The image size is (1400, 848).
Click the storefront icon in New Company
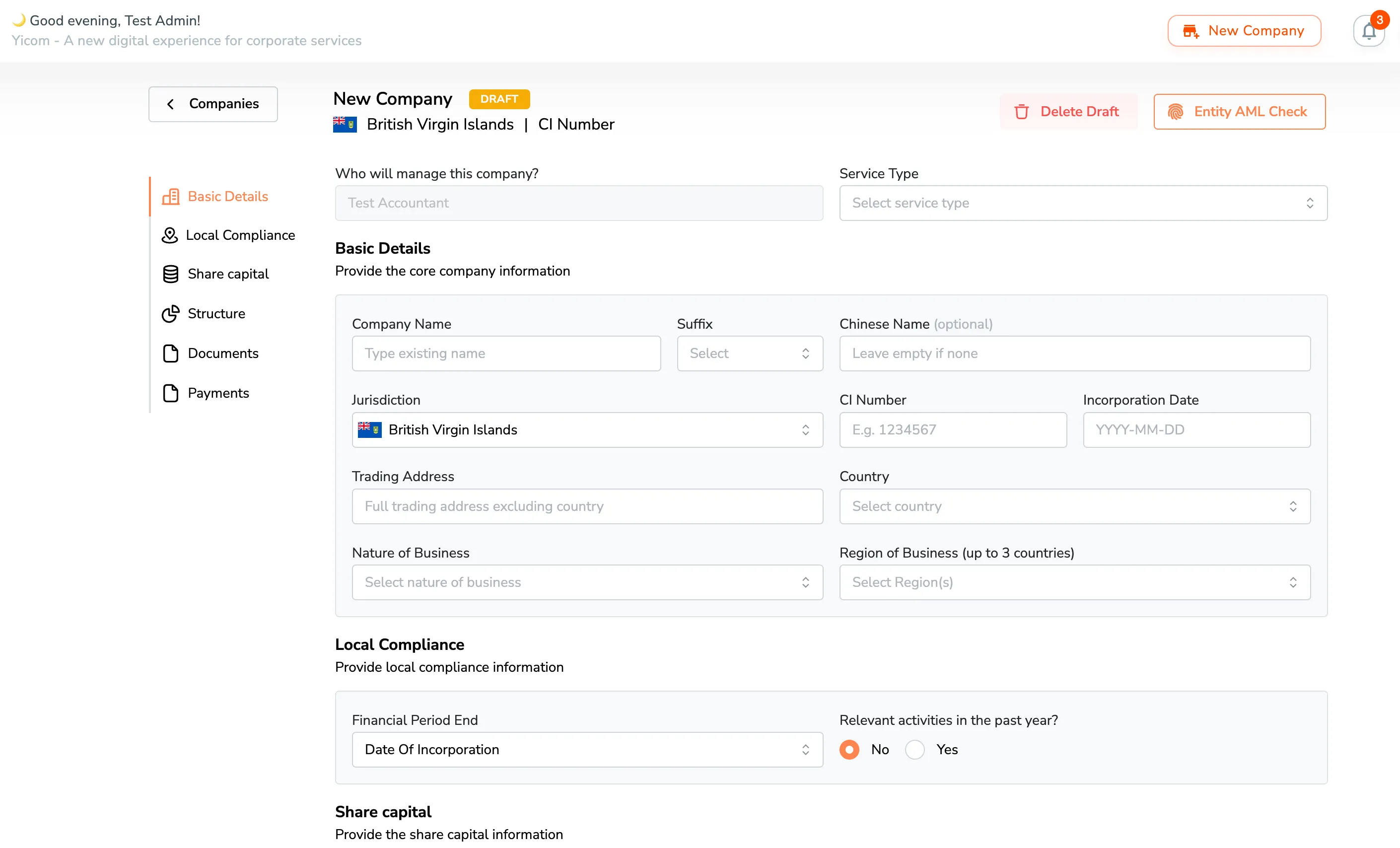pos(1190,31)
